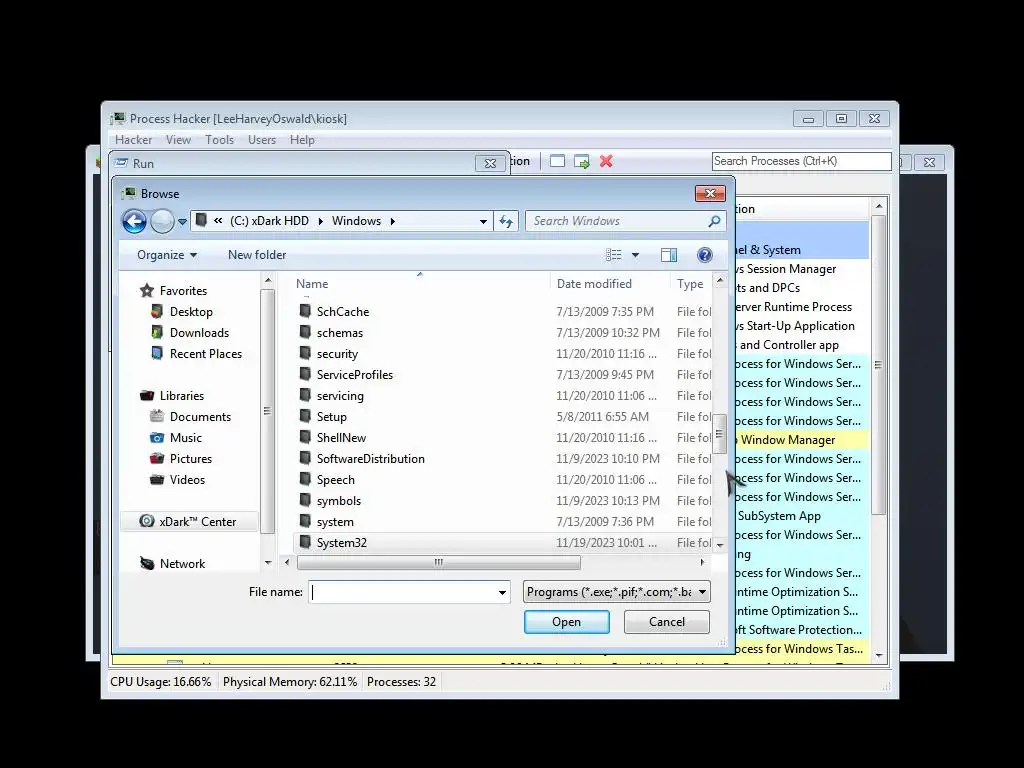Screen dimensions: 1024x768
Task: Click the file list horizontal scrollbar
Action: tap(438, 562)
